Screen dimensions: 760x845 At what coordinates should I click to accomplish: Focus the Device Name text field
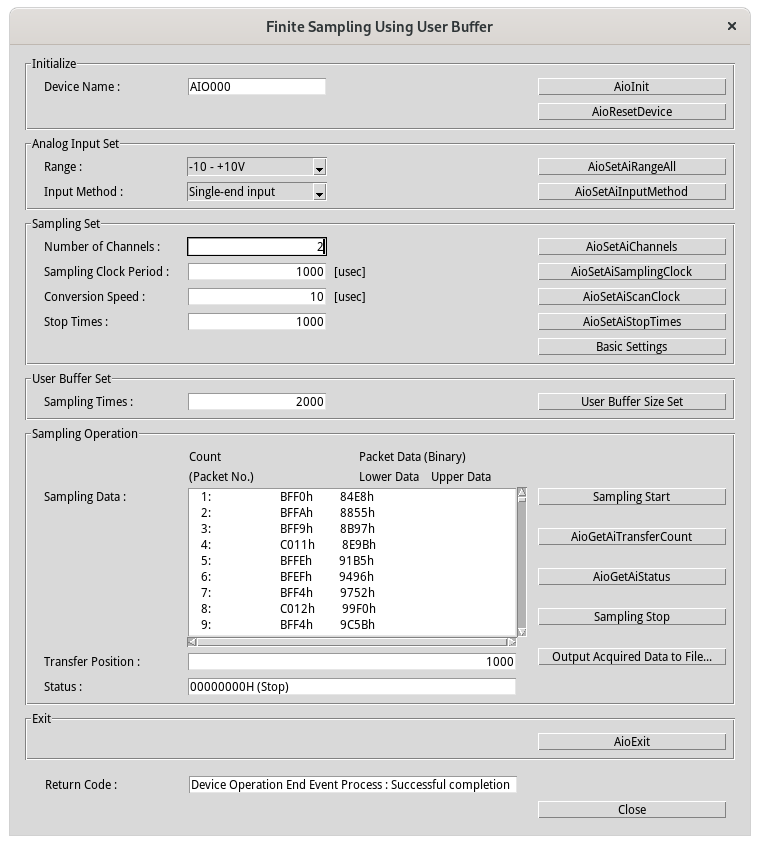pos(257,87)
